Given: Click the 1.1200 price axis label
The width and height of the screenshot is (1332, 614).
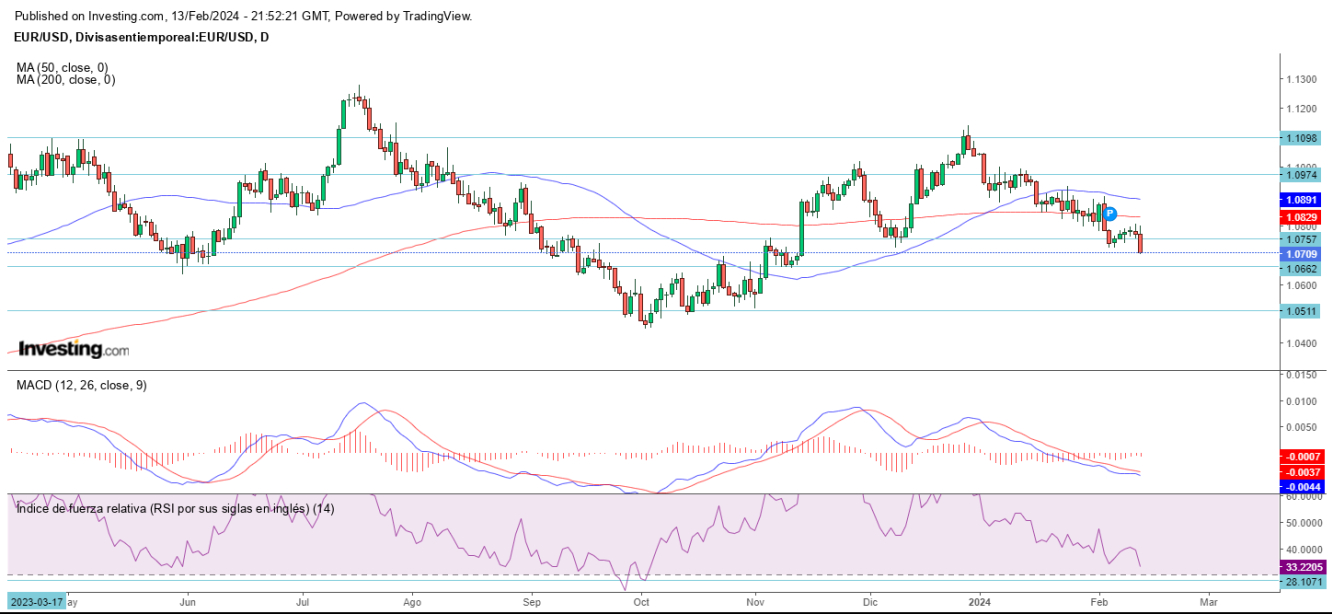Looking at the screenshot, I should tap(1300, 108).
